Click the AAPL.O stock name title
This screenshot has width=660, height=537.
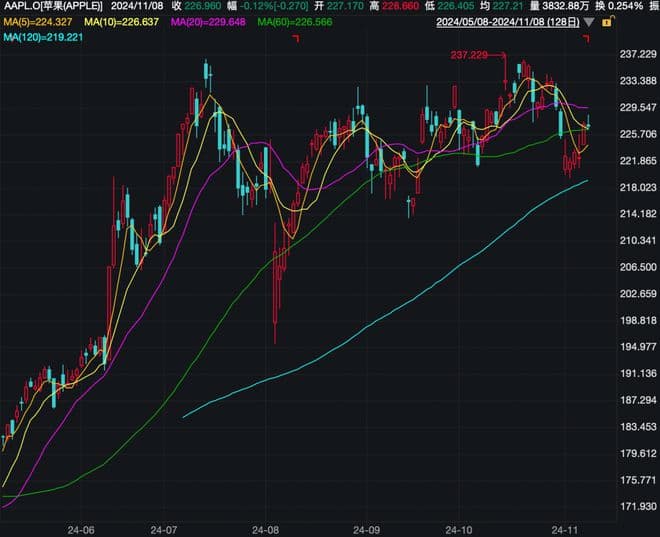click(x=54, y=6)
